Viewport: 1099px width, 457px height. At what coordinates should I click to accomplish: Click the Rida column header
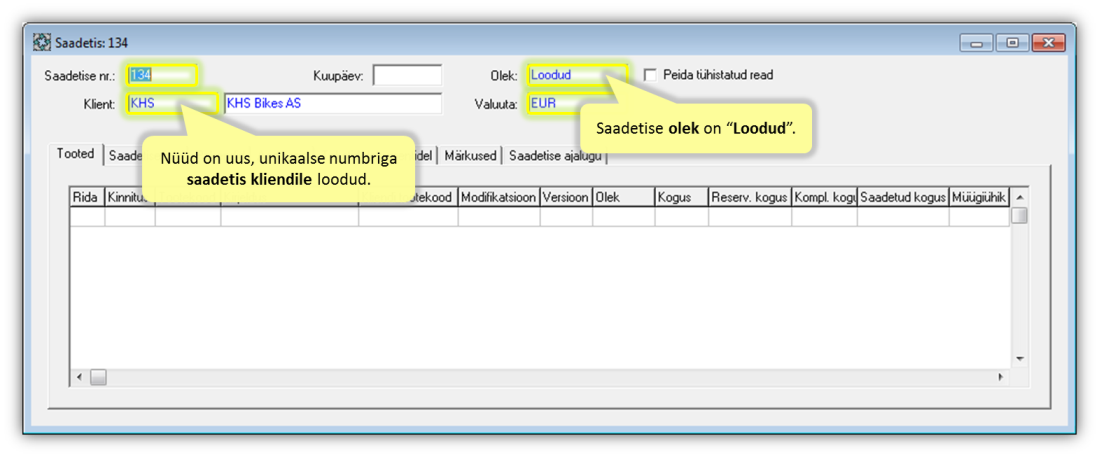point(87,198)
